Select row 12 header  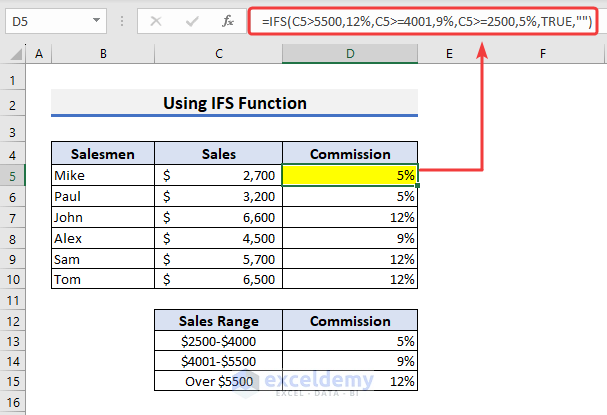click(x=12, y=322)
